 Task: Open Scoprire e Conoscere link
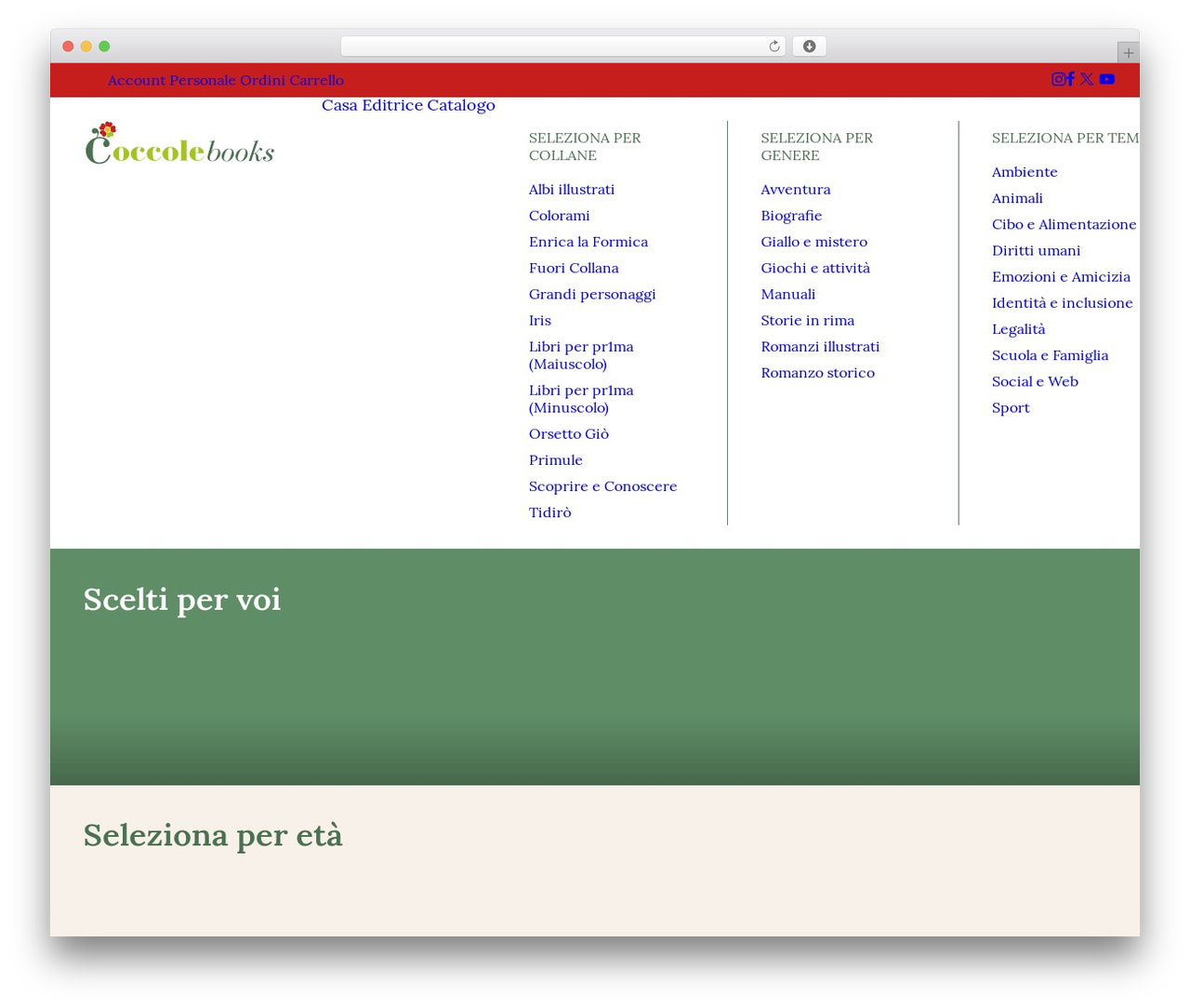pyautogui.click(x=602, y=486)
